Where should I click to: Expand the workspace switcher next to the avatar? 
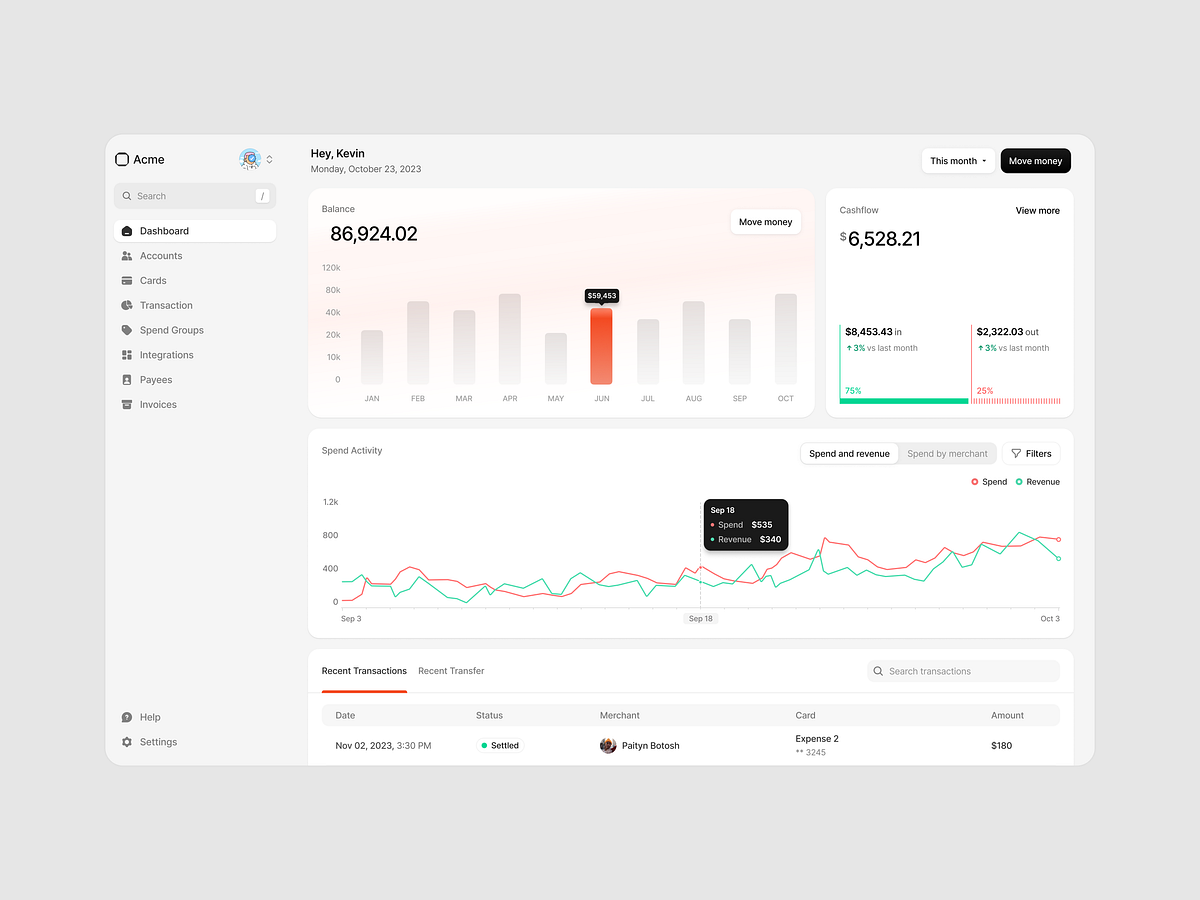point(268,159)
